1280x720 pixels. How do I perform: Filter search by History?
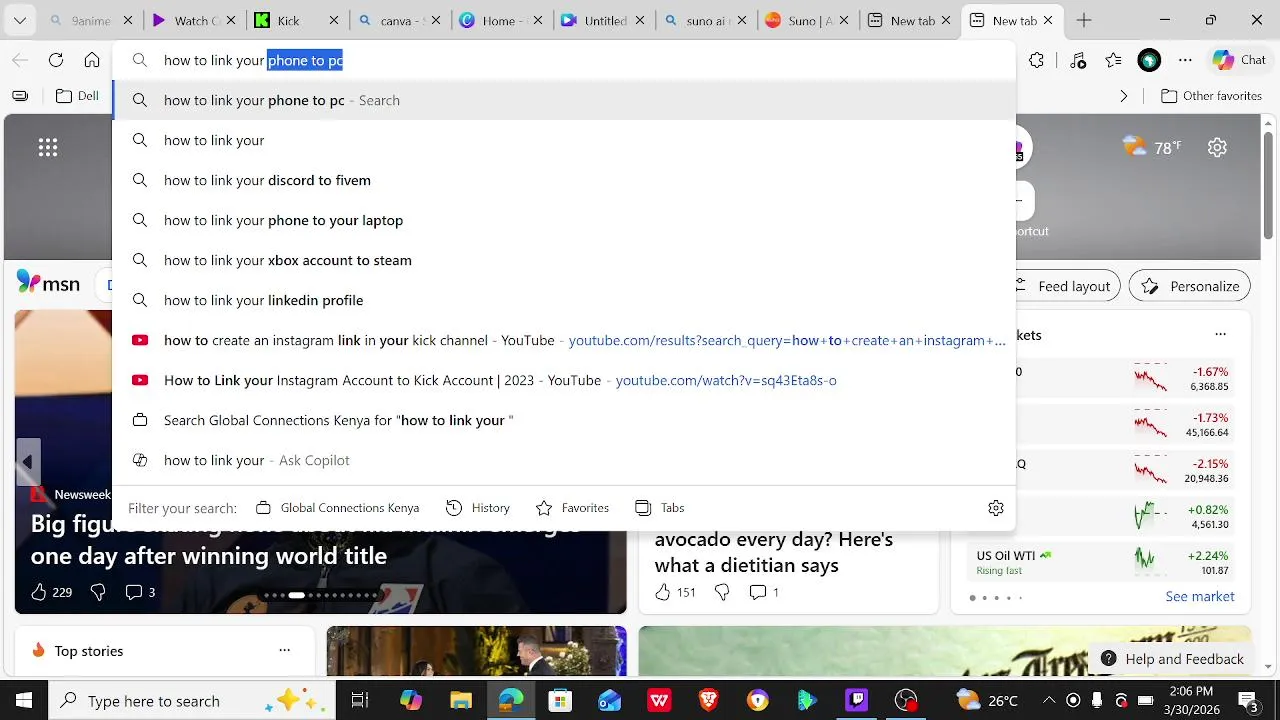(478, 508)
